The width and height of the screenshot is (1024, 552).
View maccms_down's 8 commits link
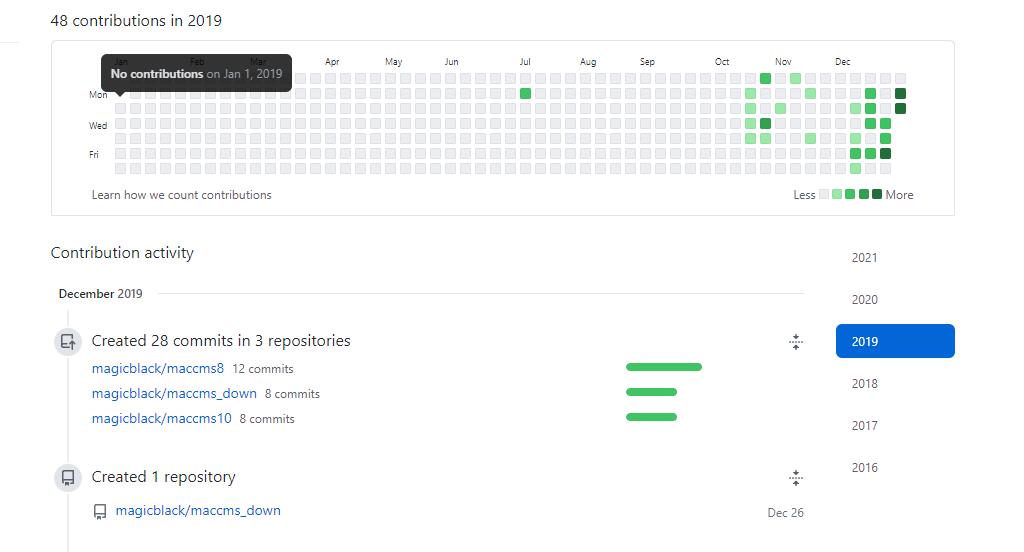[292, 394]
